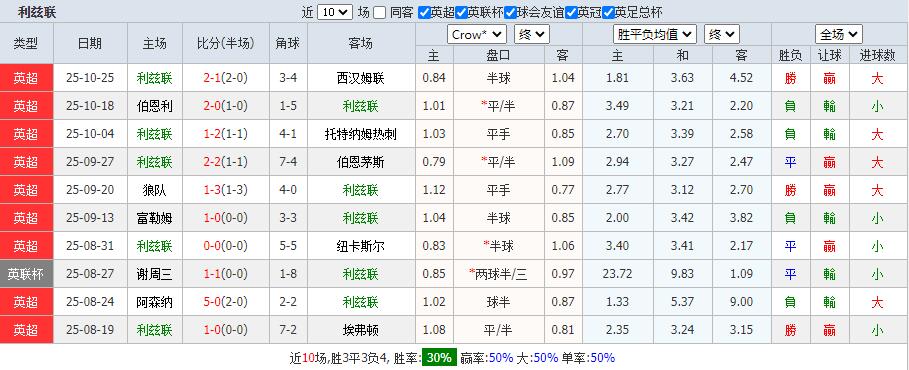Click the 5-0(2-0) score against 阿森纳

(x=226, y=302)
